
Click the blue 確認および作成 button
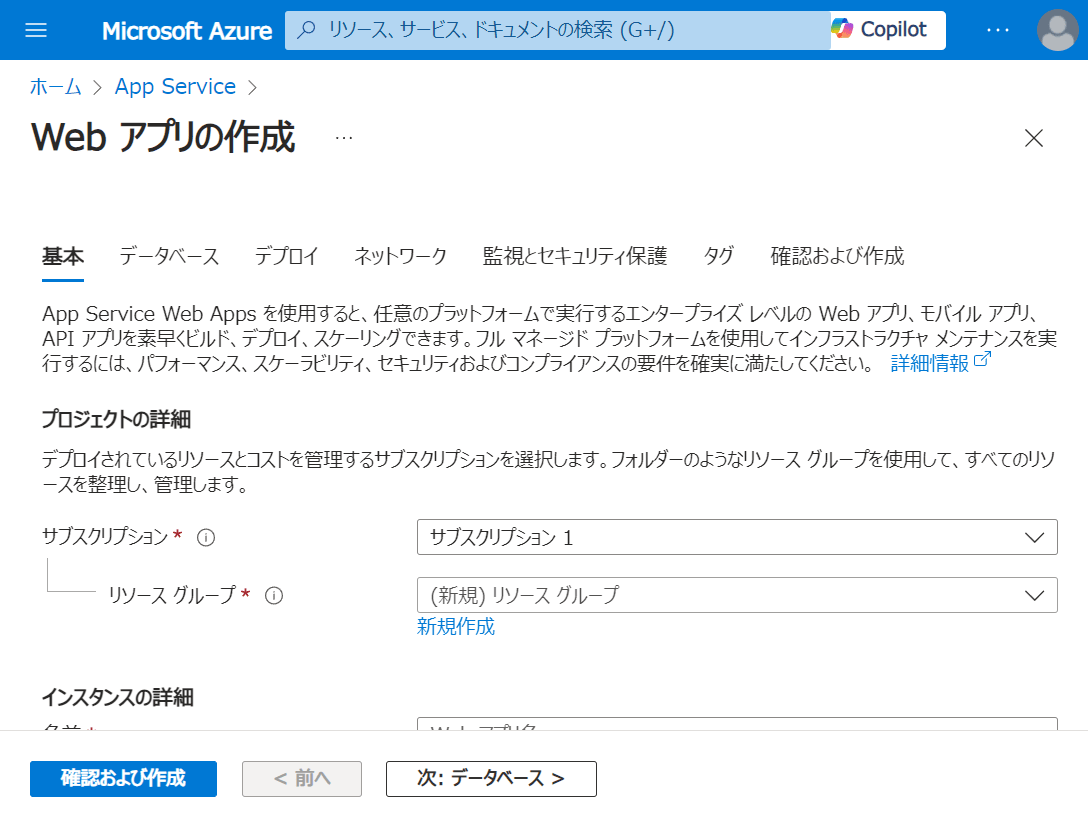coord(124,778)
